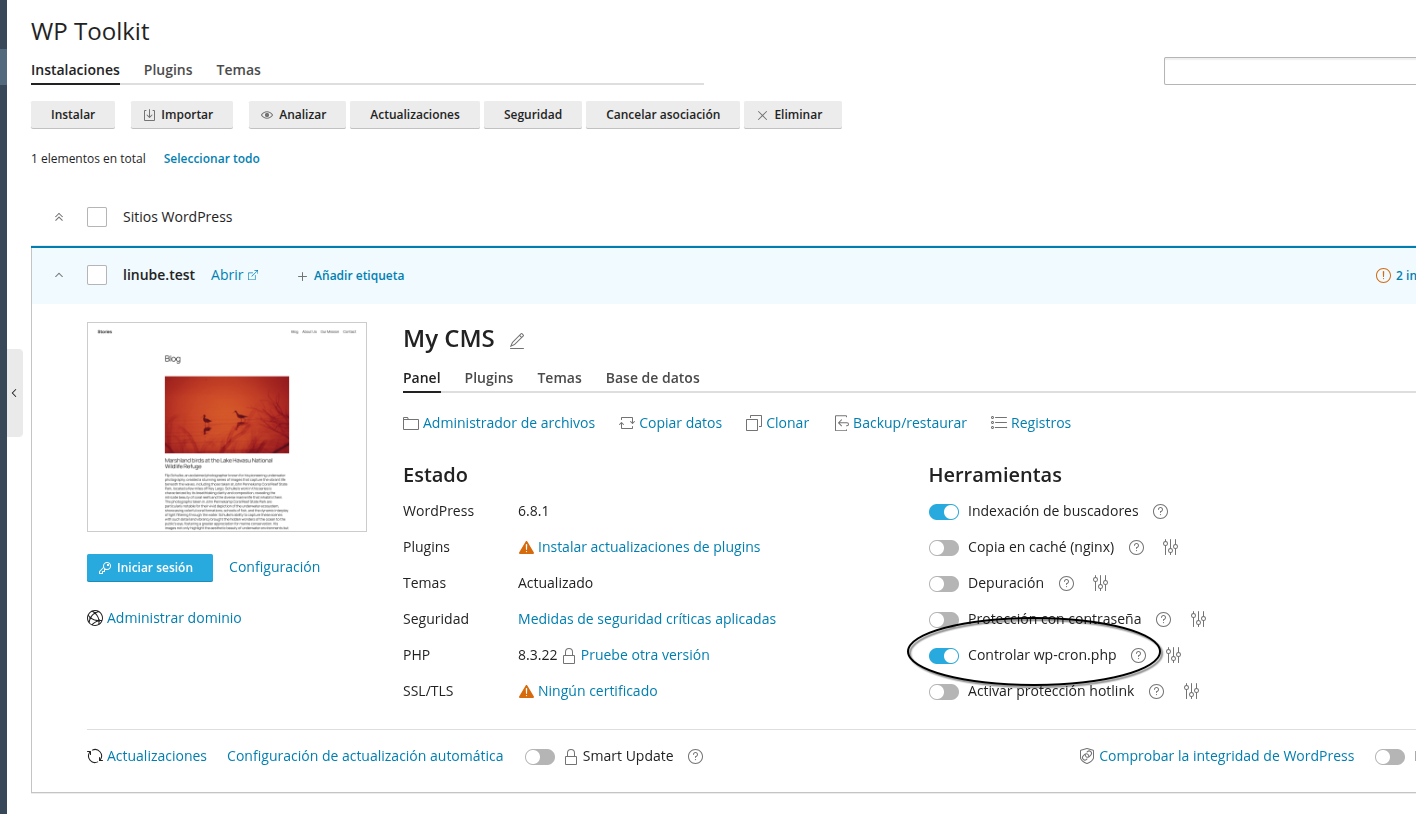Click the Analizar button

pos(297,115)
